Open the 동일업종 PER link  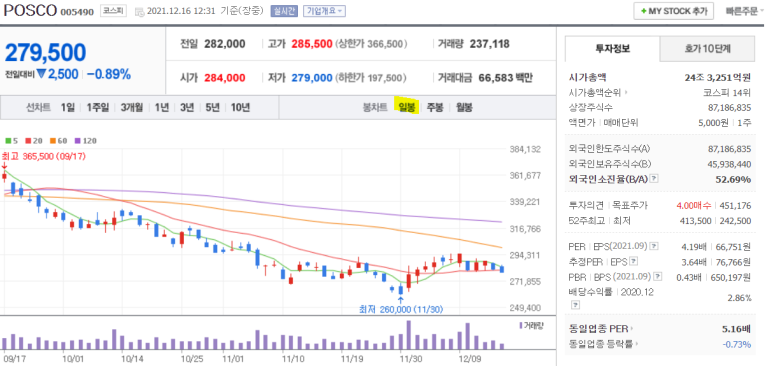click(601, 329)
